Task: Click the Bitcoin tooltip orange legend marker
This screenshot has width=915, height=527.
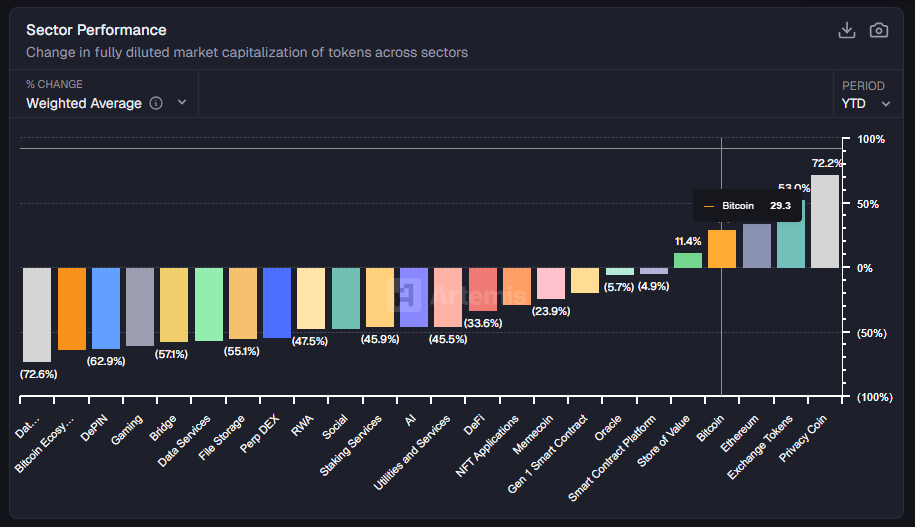Action: pyautogui.click(x=709, y=206)
